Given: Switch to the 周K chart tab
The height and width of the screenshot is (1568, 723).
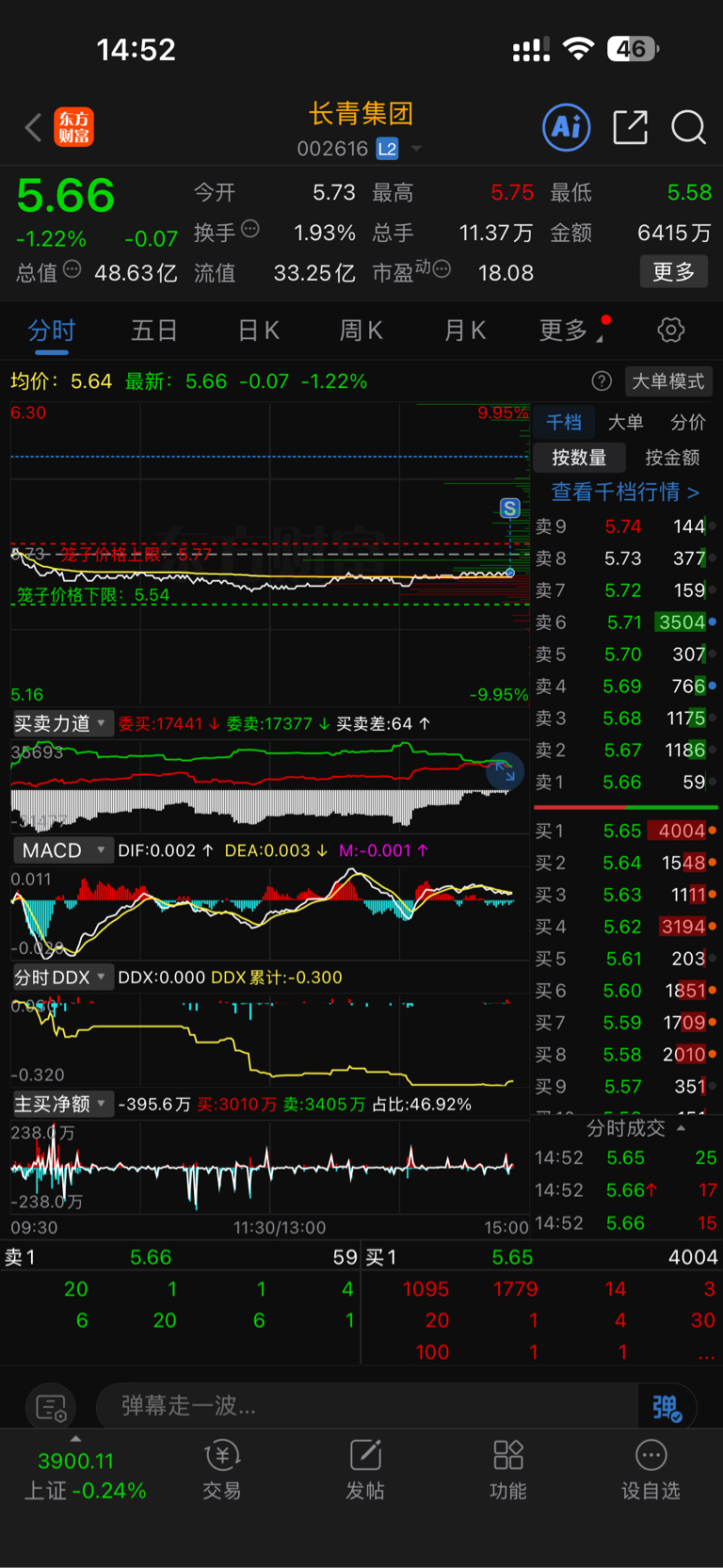Looking at the screenshot, I should tap(361, 331).
